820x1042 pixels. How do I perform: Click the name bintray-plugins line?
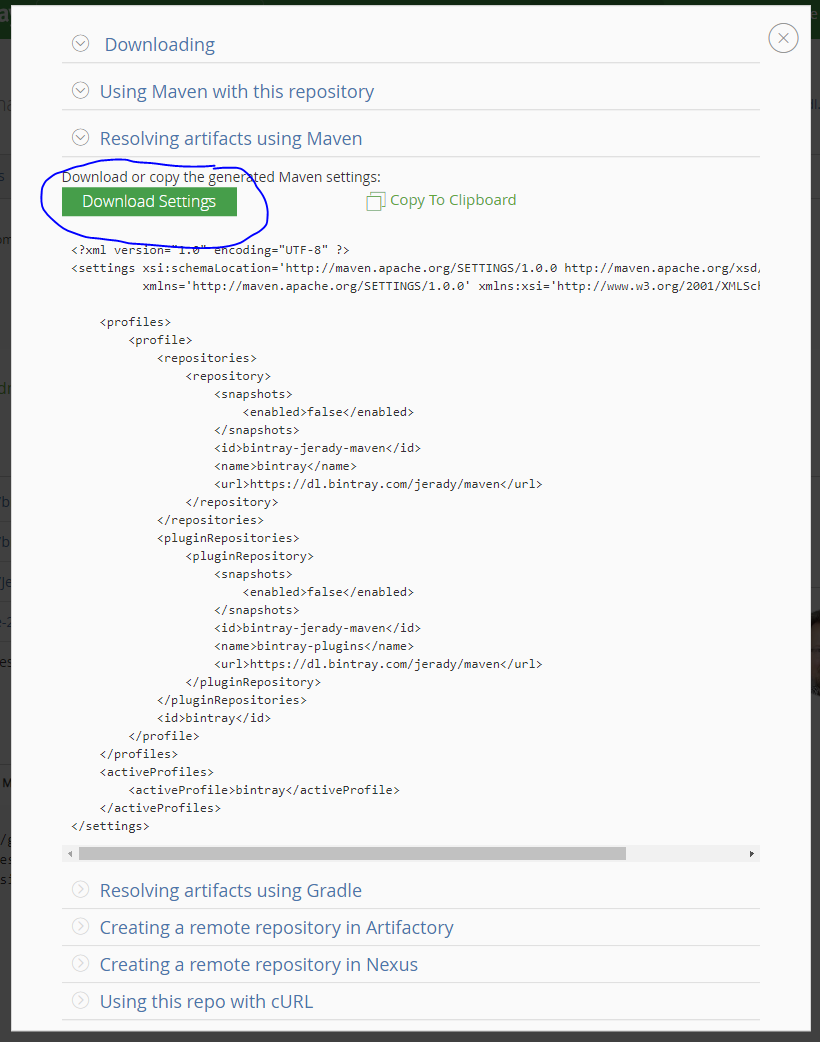(x=314, y=646)
